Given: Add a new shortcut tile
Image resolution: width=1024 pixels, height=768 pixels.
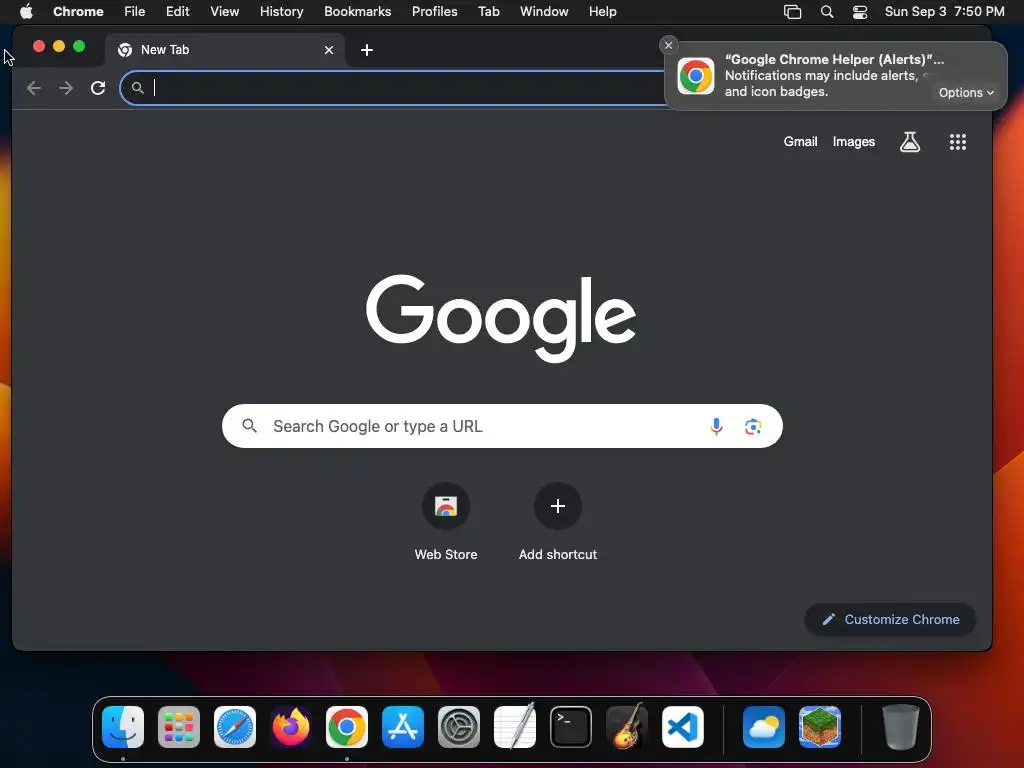Looking at the screenshot, I should [558, 522].
